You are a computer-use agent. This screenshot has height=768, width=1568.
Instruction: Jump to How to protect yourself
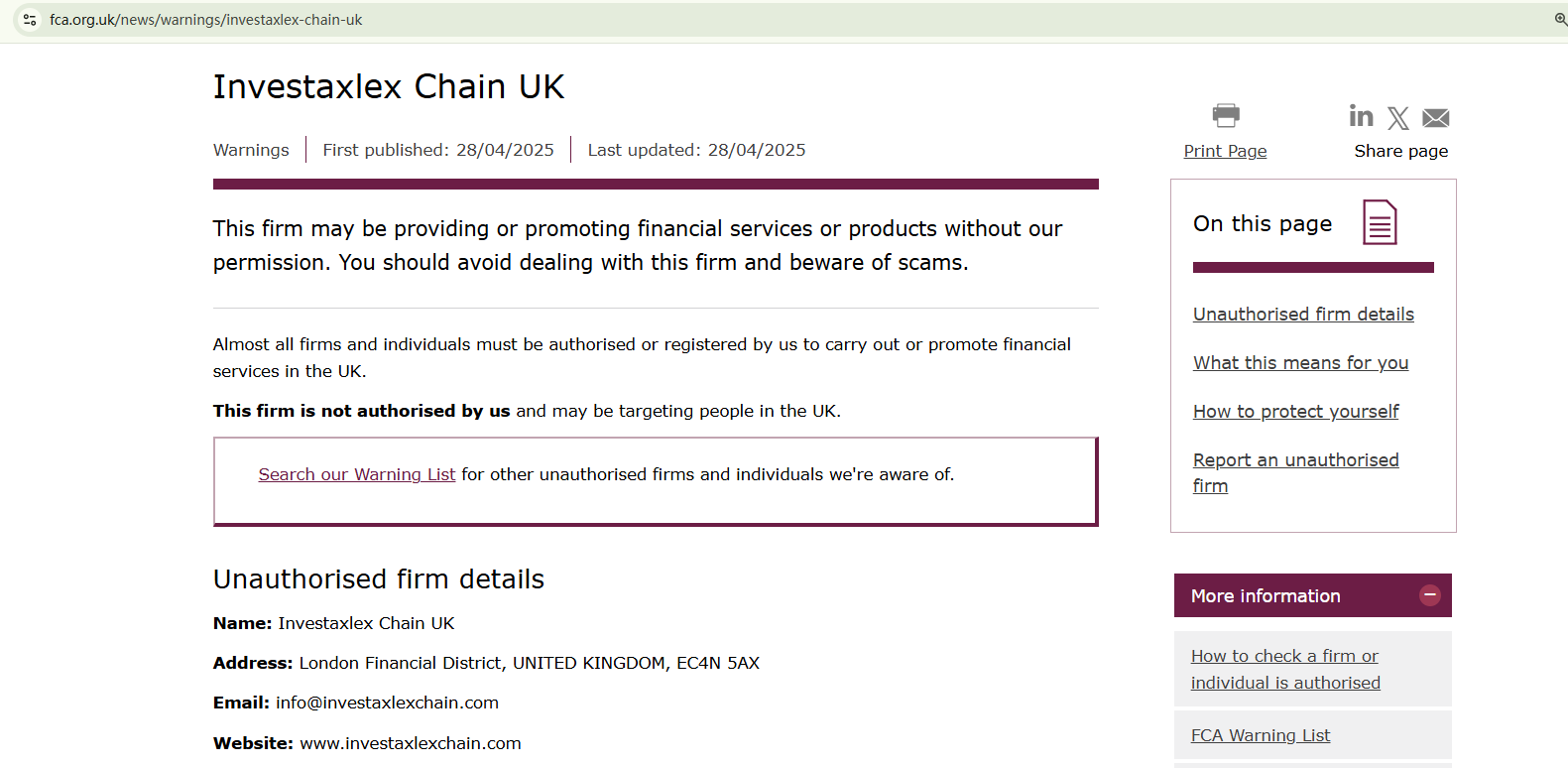(x=1295, y=412)
